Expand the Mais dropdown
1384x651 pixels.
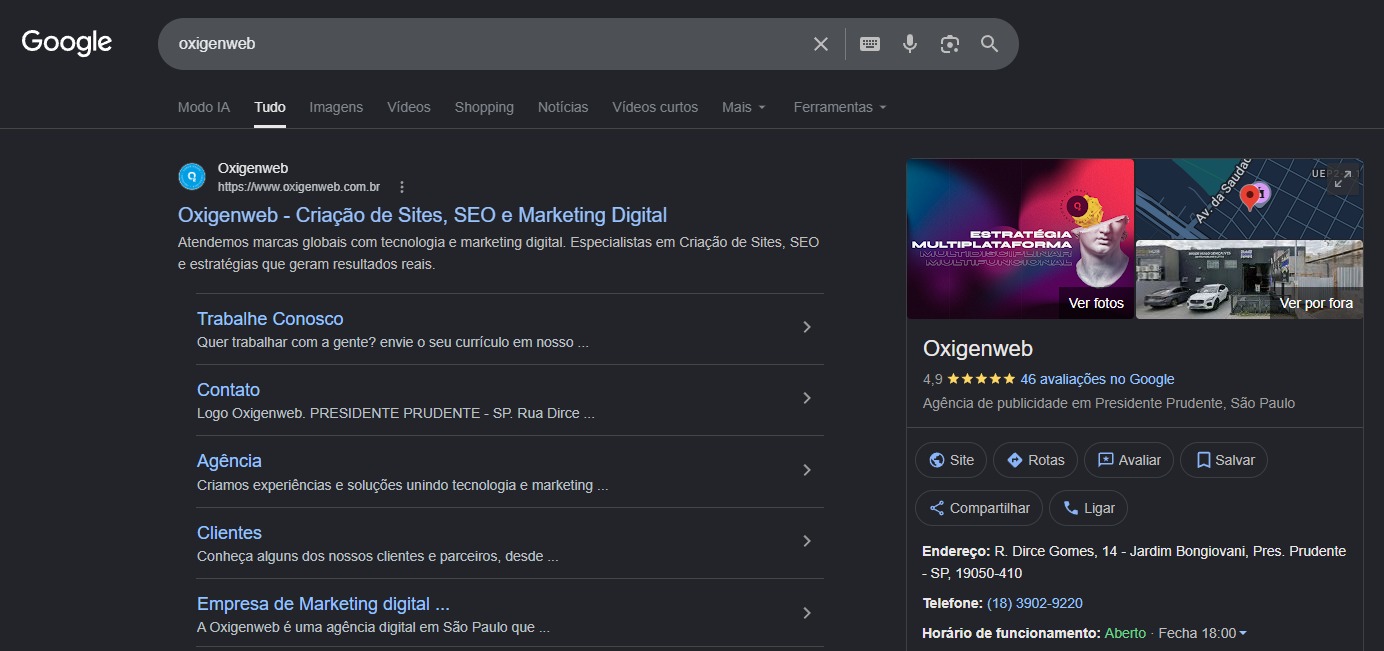(x=744, y=107)
